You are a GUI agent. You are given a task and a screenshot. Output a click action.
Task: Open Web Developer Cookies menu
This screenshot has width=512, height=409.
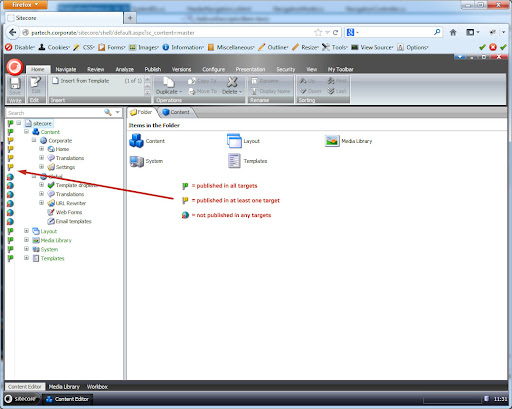[x=54, y=47]
